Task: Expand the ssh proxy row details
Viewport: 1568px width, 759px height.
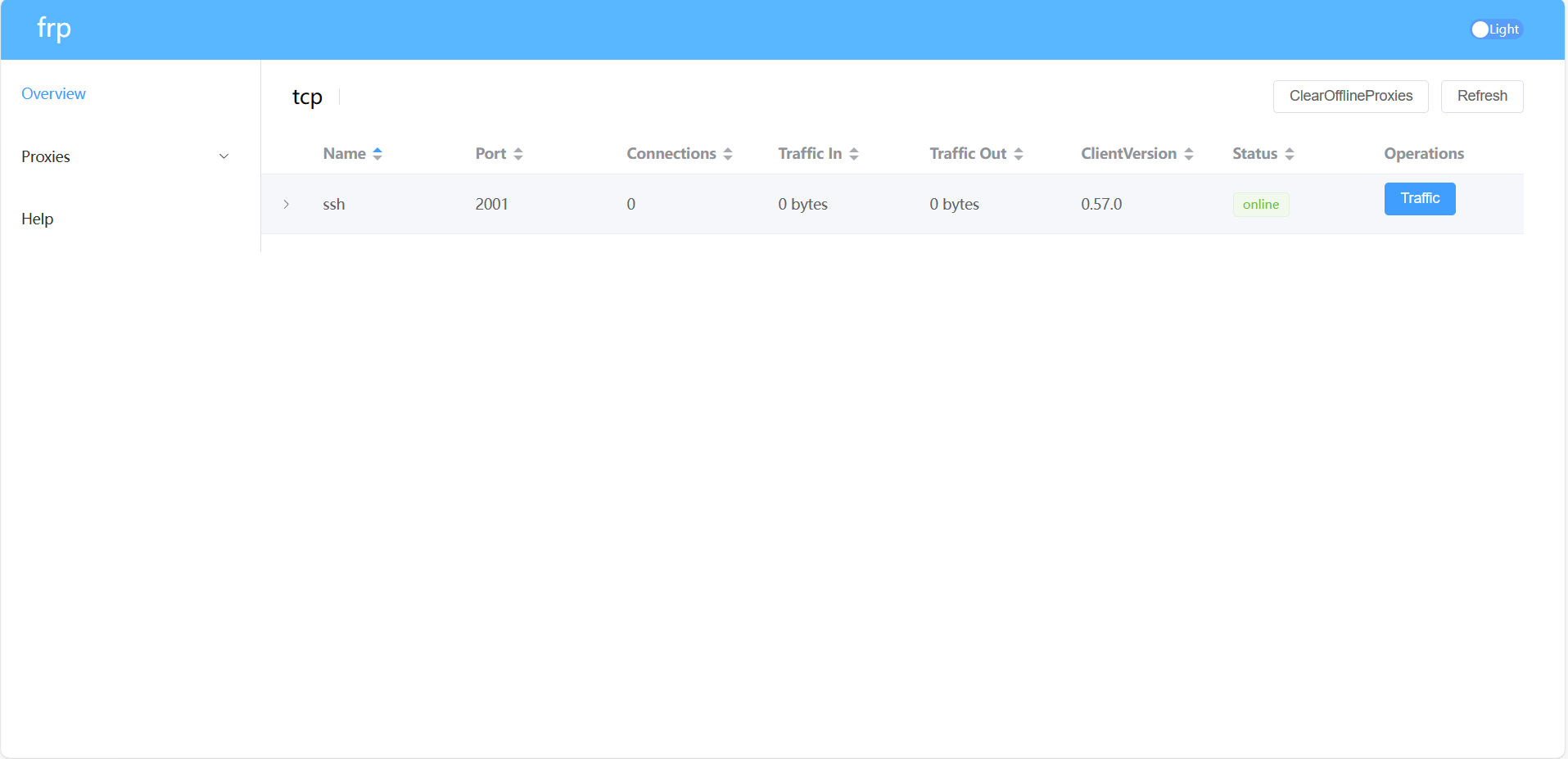Action: pyautogui.click(x=286, y=204)
